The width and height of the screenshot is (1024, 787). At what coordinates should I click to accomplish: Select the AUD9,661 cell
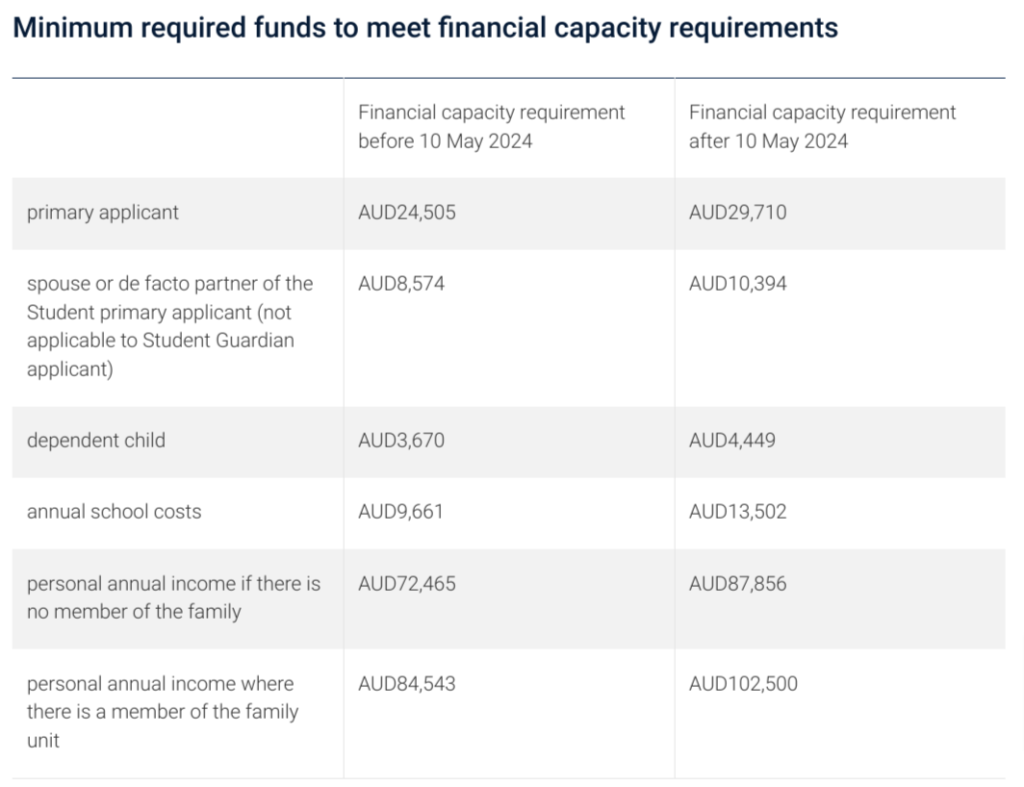point(401,511)
